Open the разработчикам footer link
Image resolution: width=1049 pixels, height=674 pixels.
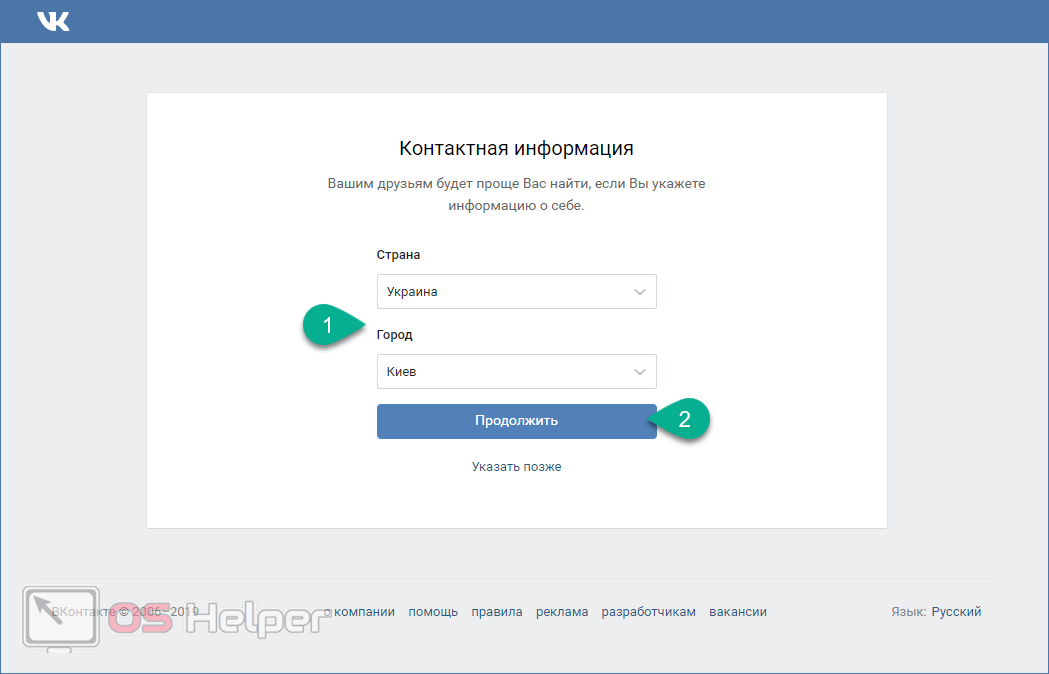point(648,612)
